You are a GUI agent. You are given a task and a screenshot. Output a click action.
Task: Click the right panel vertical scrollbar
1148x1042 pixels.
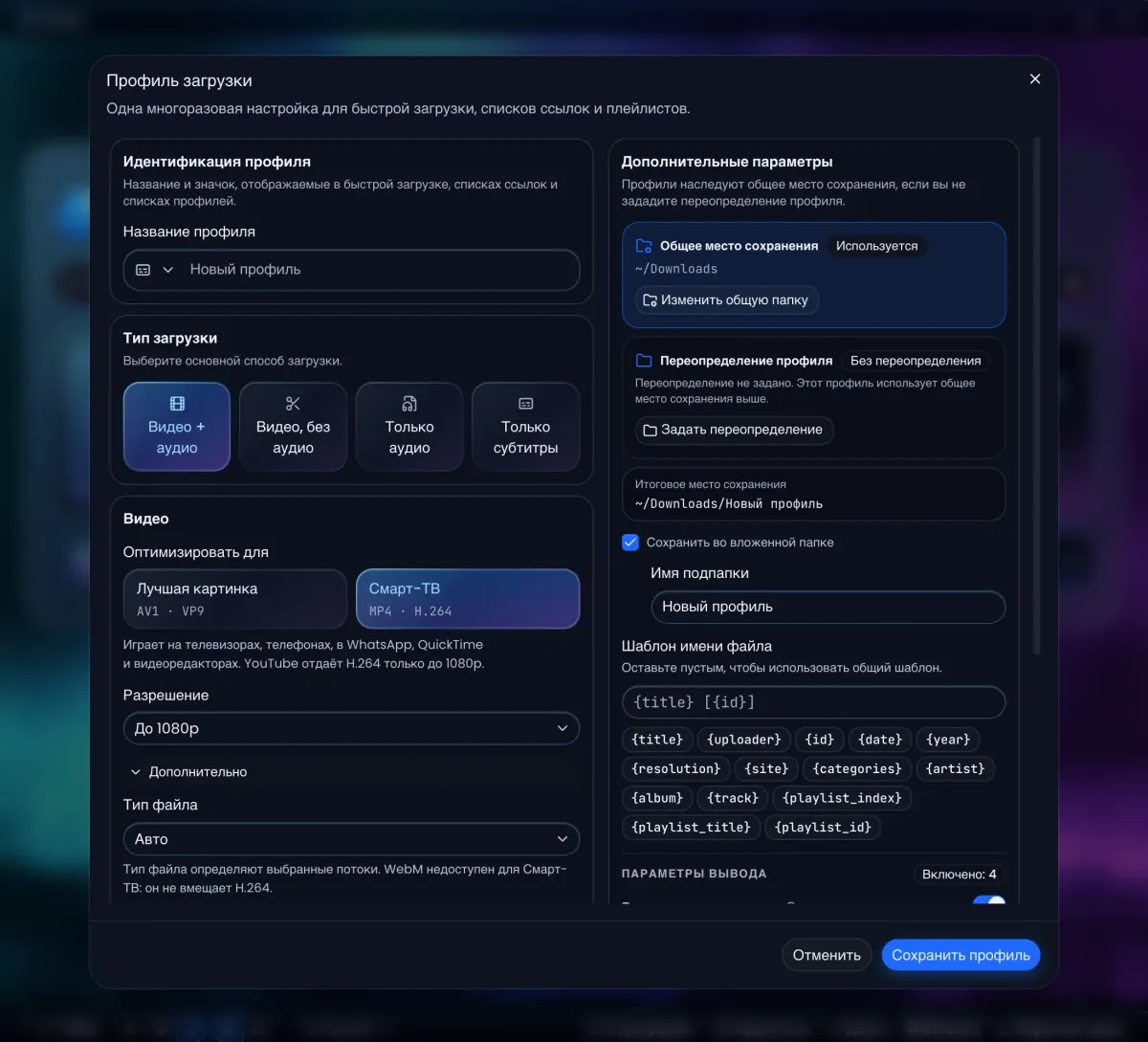[1036, 397]
